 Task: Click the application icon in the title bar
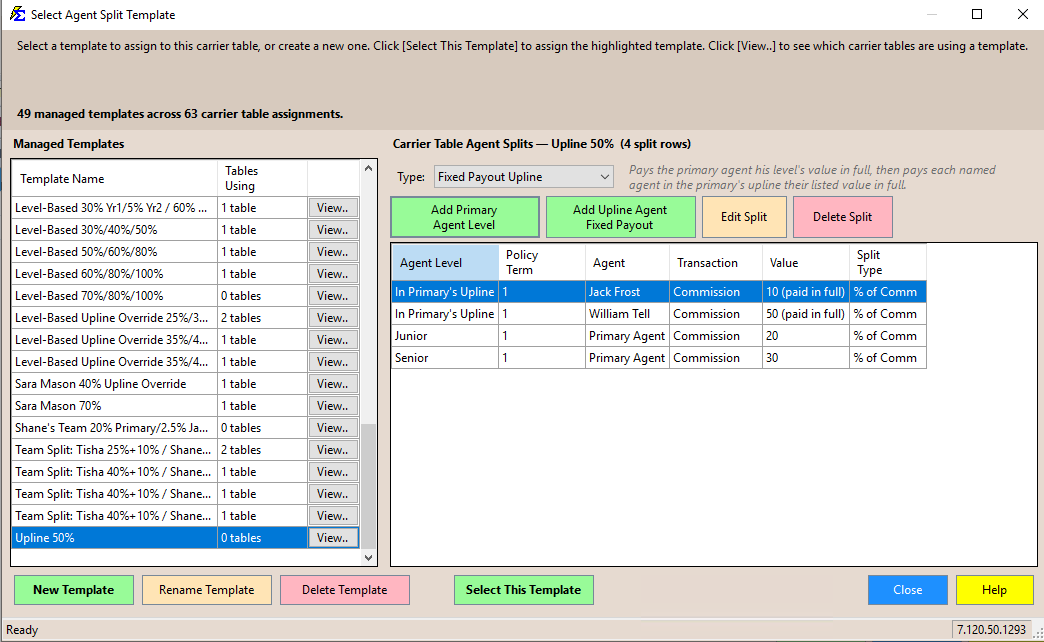pos(17,14)
